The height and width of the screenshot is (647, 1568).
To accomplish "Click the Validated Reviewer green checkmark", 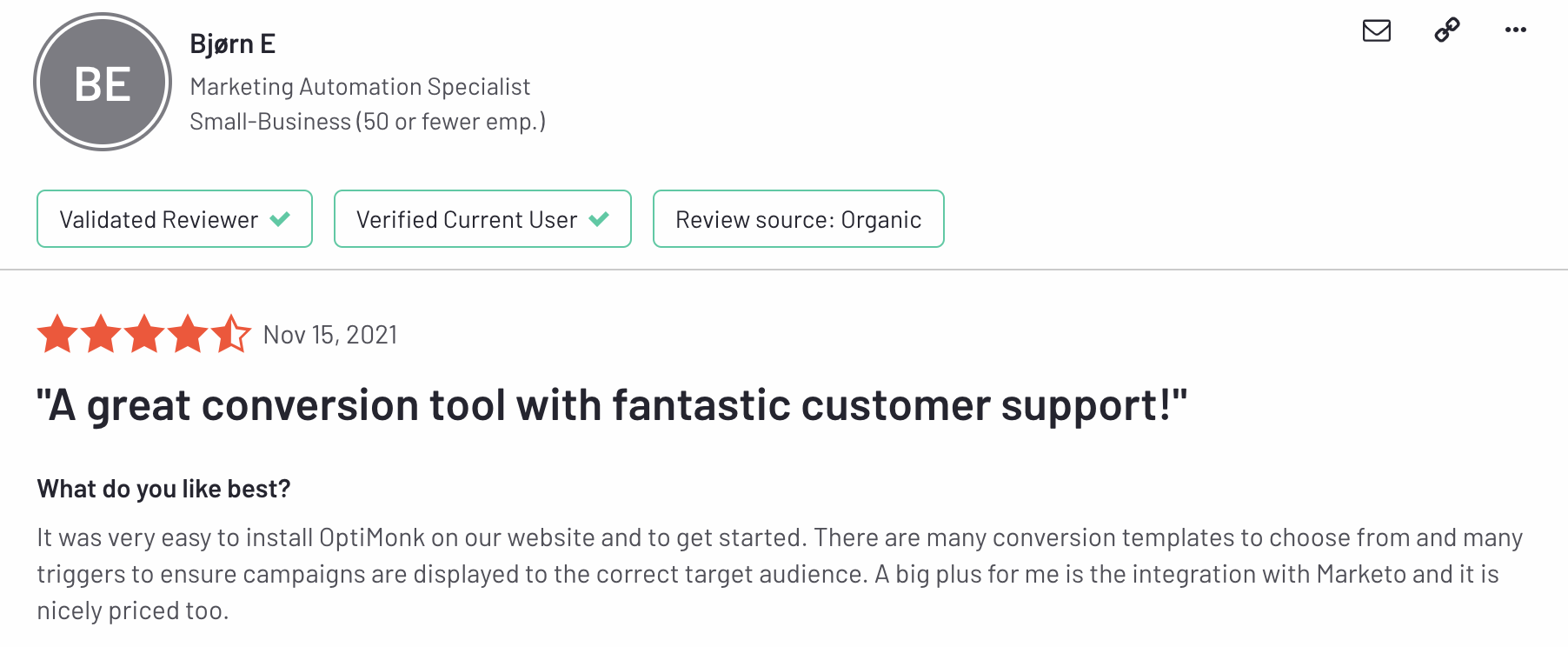I will [280, 219].
